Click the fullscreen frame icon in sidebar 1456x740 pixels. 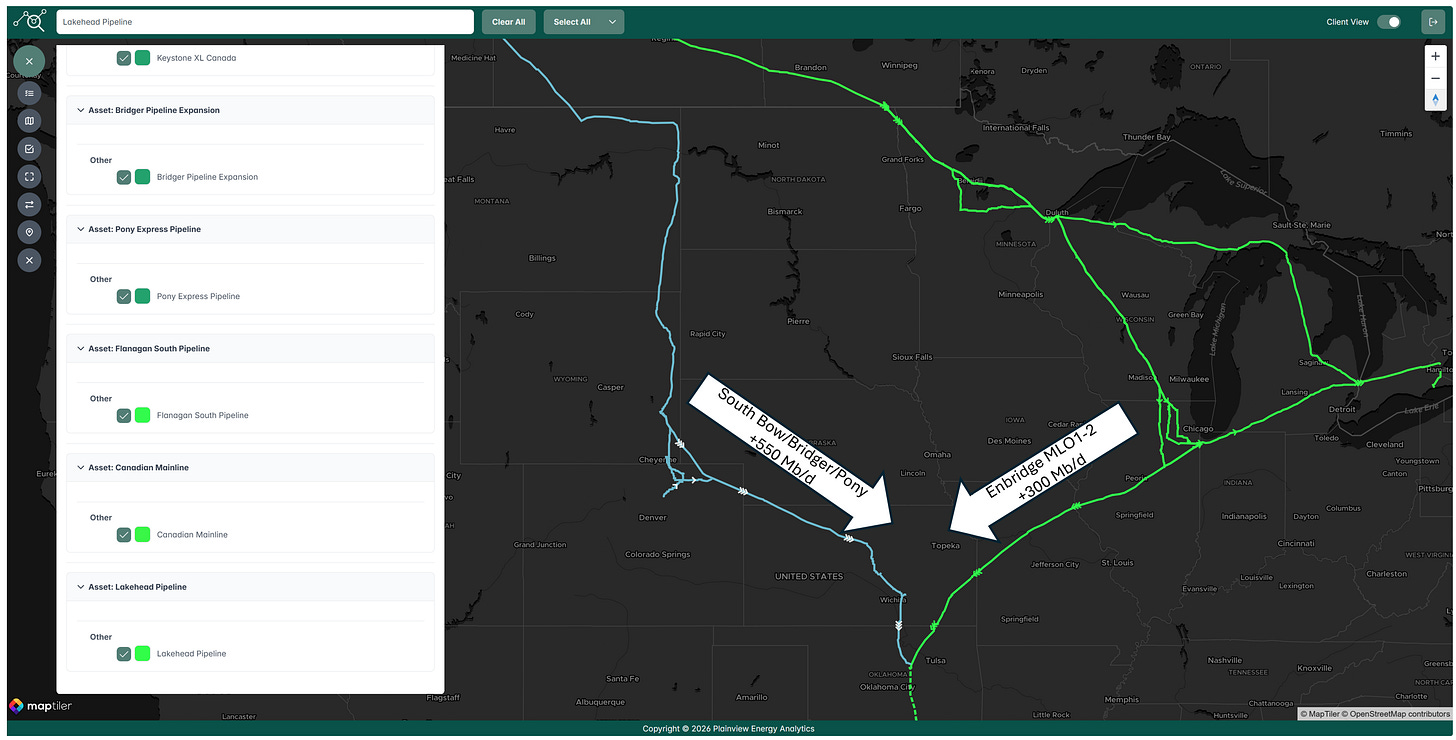tap(29, 176)
